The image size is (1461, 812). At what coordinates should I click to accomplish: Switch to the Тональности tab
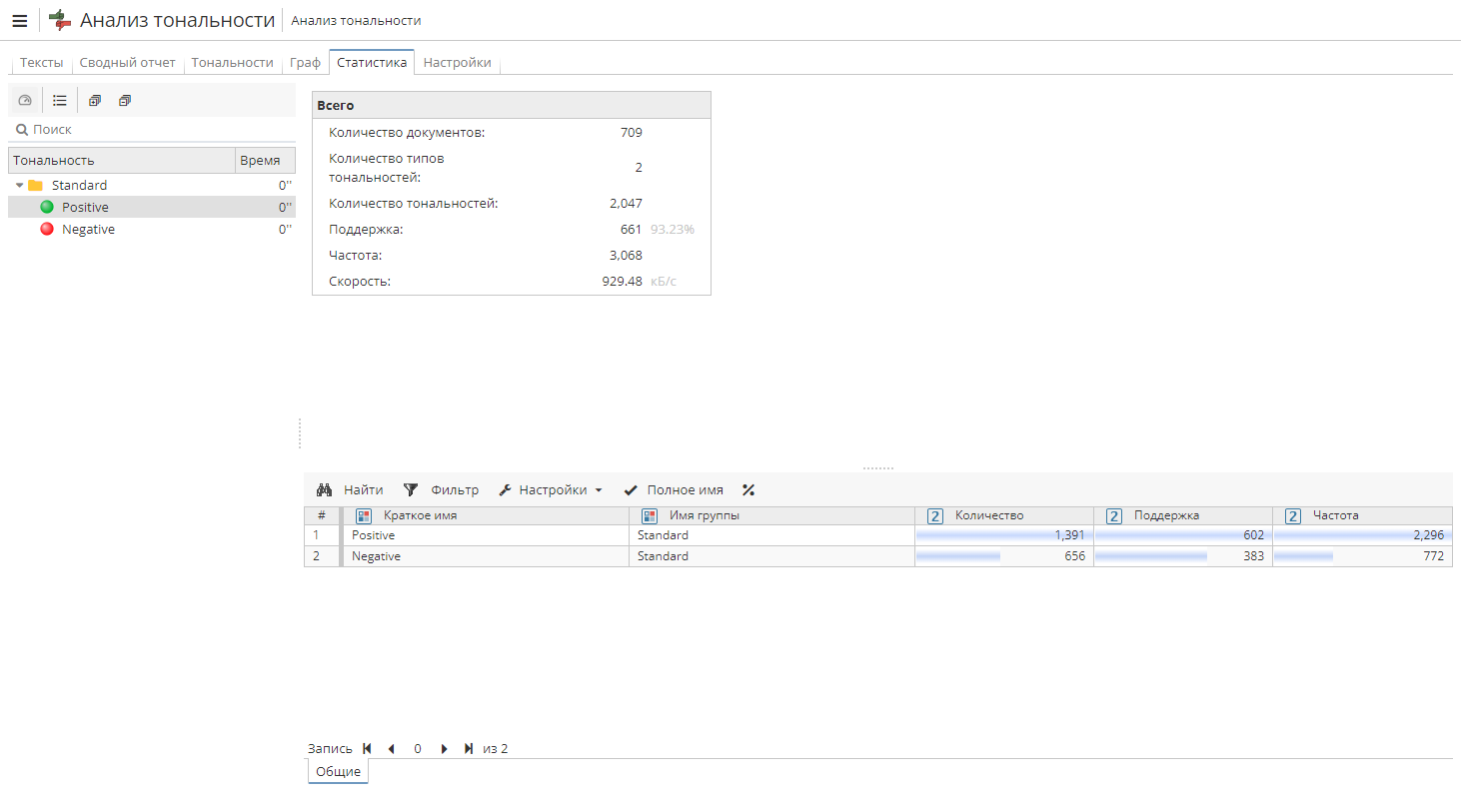pos(233,63)
